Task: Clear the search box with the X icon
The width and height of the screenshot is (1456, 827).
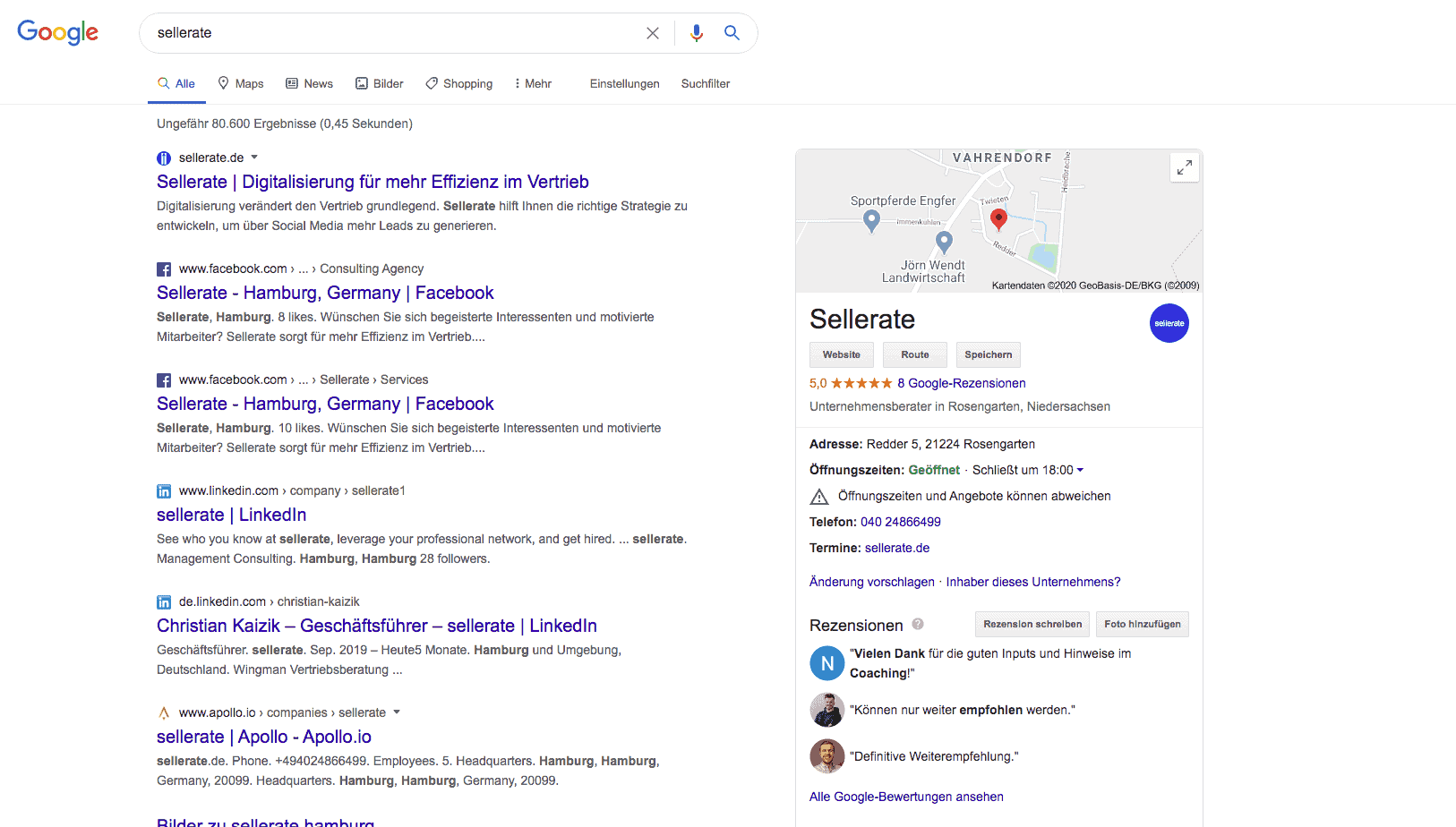Action: coord(653,33)
